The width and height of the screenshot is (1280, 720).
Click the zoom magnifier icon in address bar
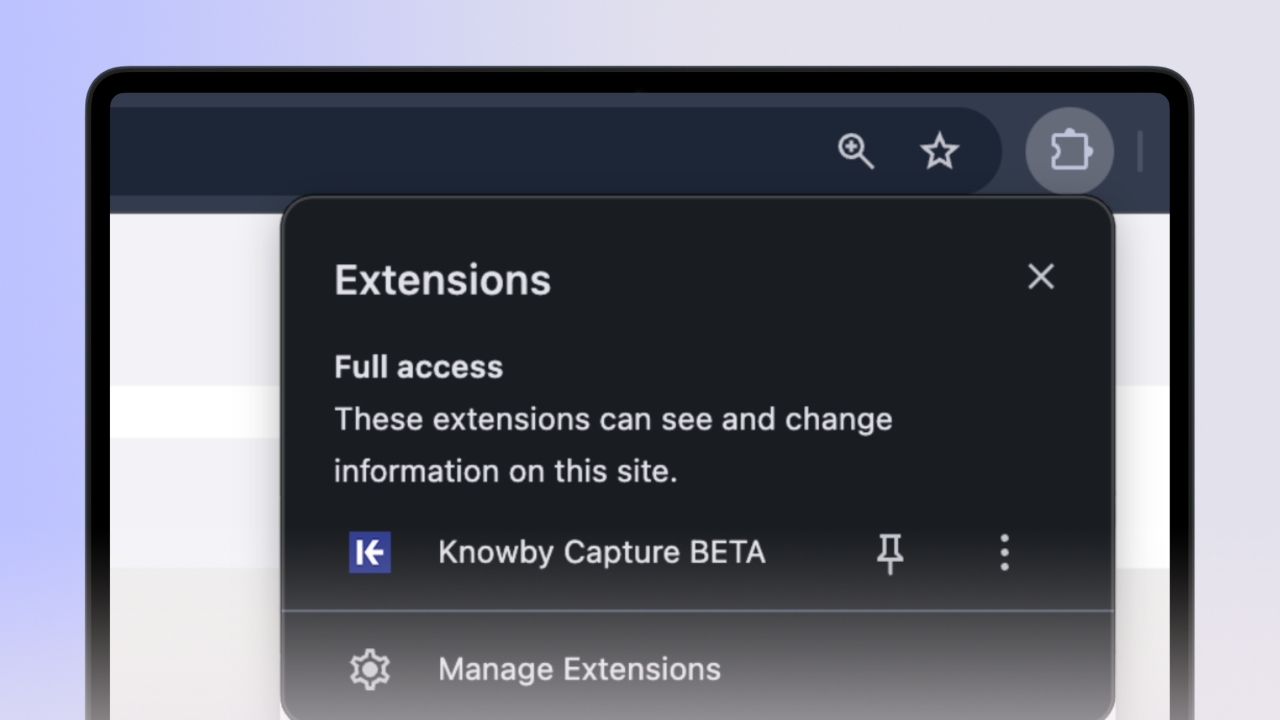pyautogui.click(x=856, y=152)
